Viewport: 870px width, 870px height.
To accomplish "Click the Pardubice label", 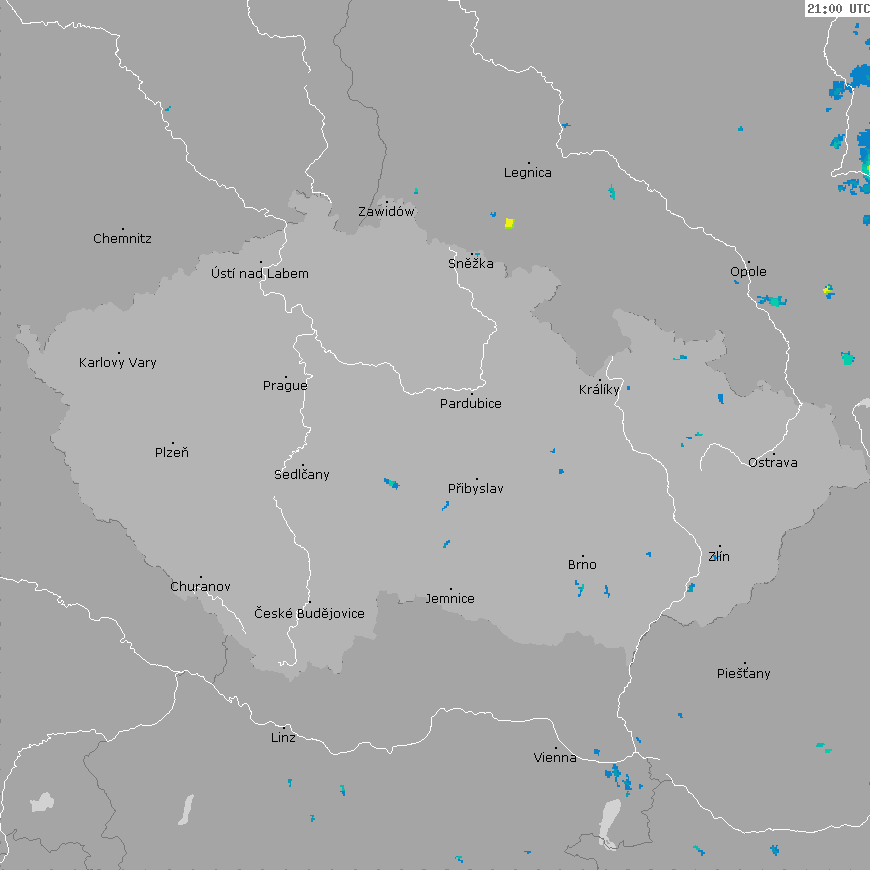I will tap(471, 404).
